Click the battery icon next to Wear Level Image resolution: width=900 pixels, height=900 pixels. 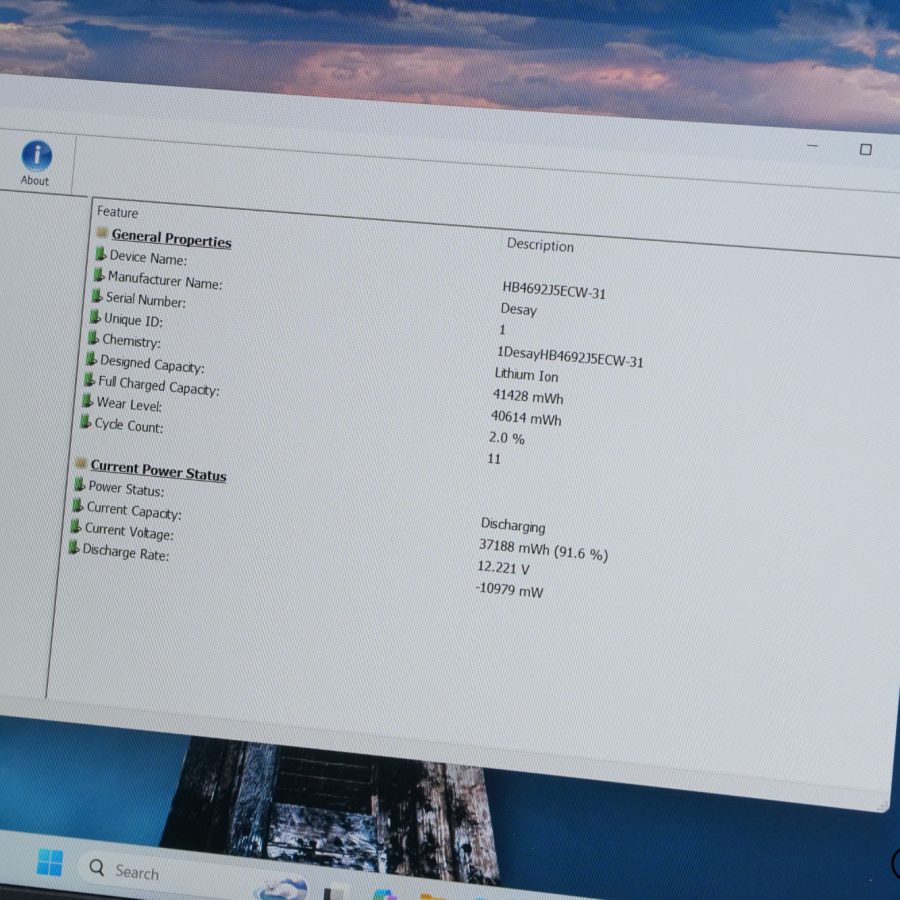pos(87,400)
